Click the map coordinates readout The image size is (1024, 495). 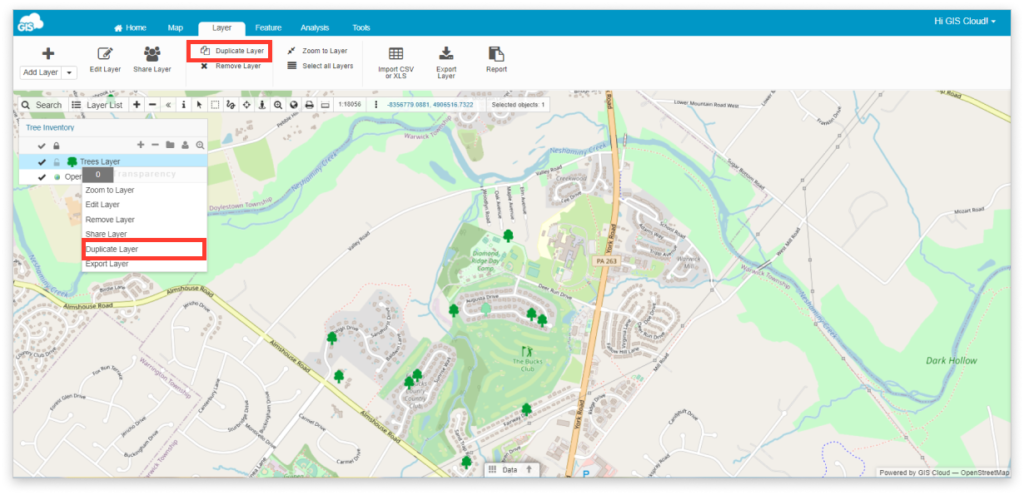430,104
